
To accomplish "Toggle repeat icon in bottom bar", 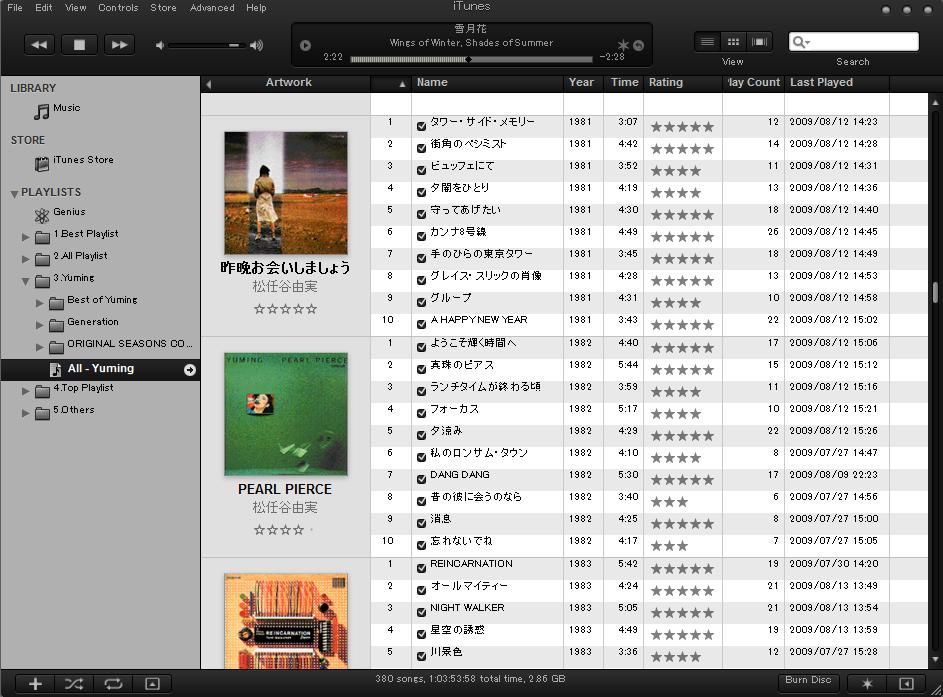I will coord(113,684).
